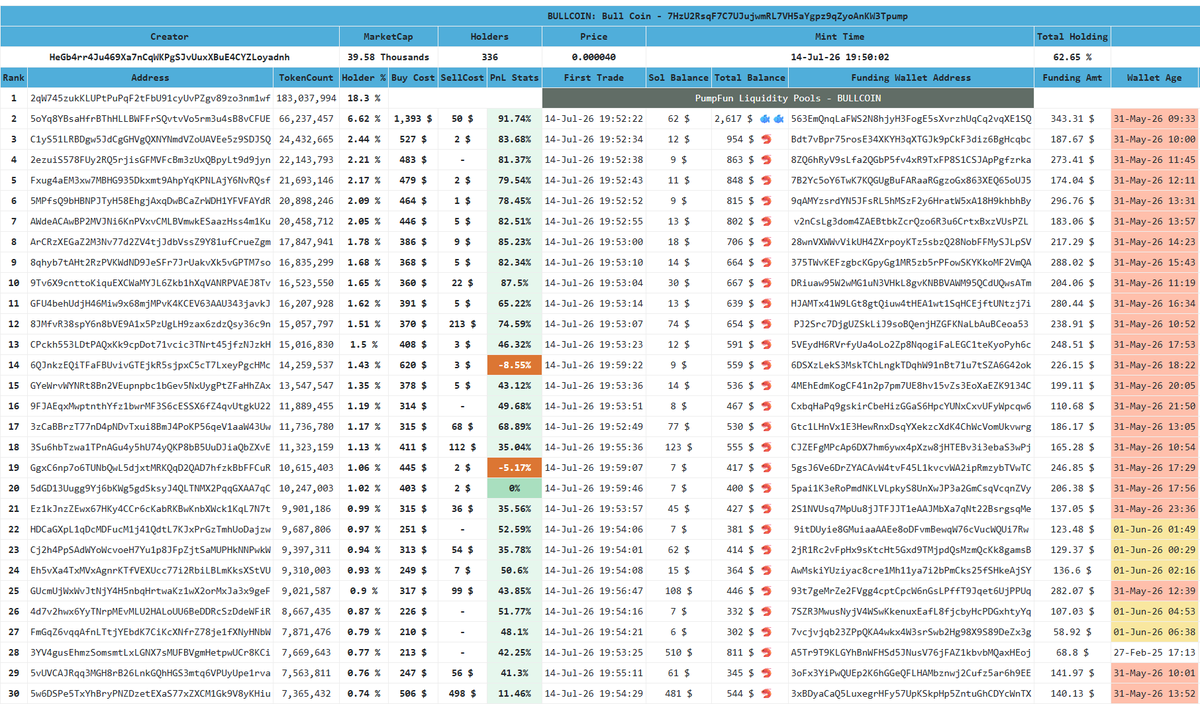Click the Address column header
Image resolution: width=1200 pixels, height=704 pixels.
point(151,77)
